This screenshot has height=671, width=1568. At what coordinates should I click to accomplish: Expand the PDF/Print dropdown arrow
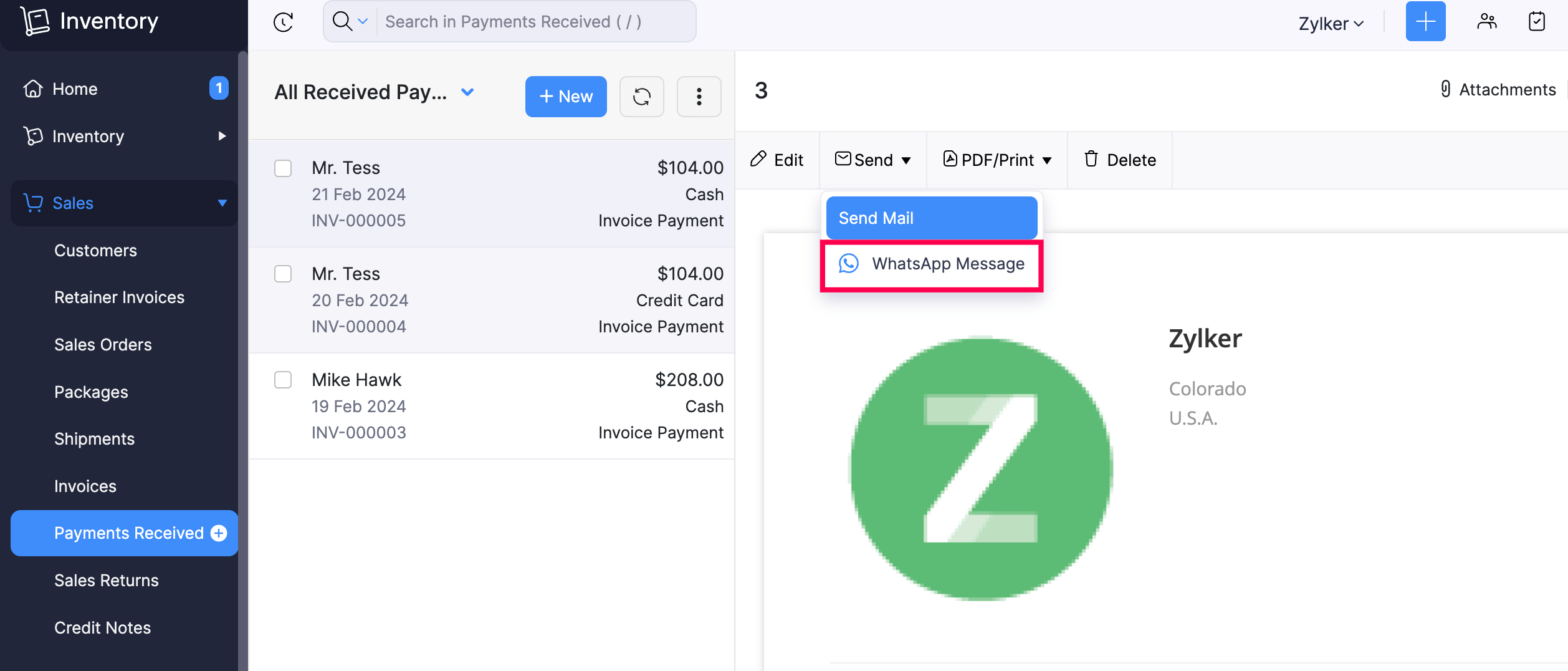[1048, 160]
